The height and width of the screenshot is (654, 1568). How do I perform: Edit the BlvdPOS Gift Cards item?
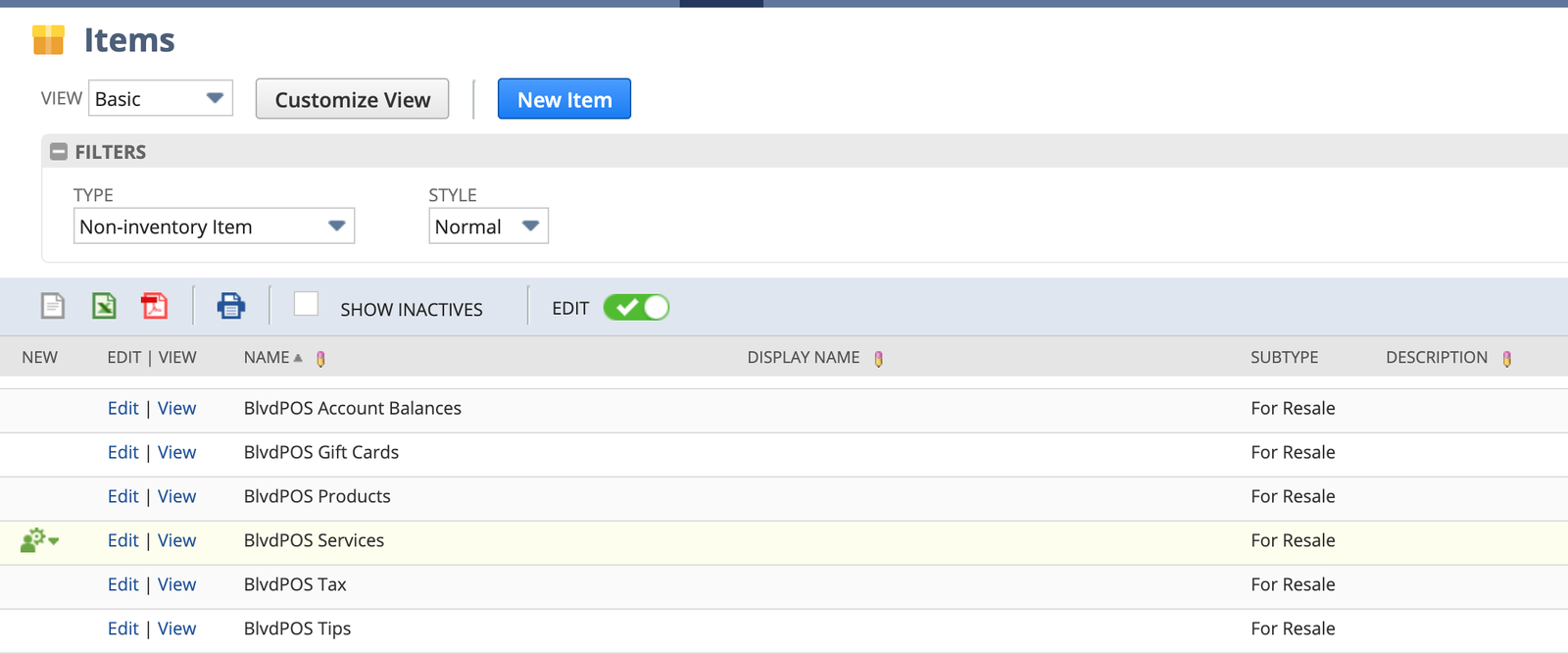123,453
